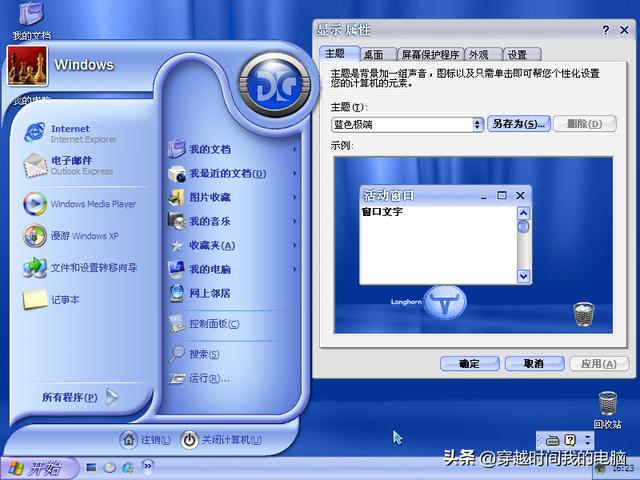
Task: Open Windows Media Player
Action: point(81,204)
